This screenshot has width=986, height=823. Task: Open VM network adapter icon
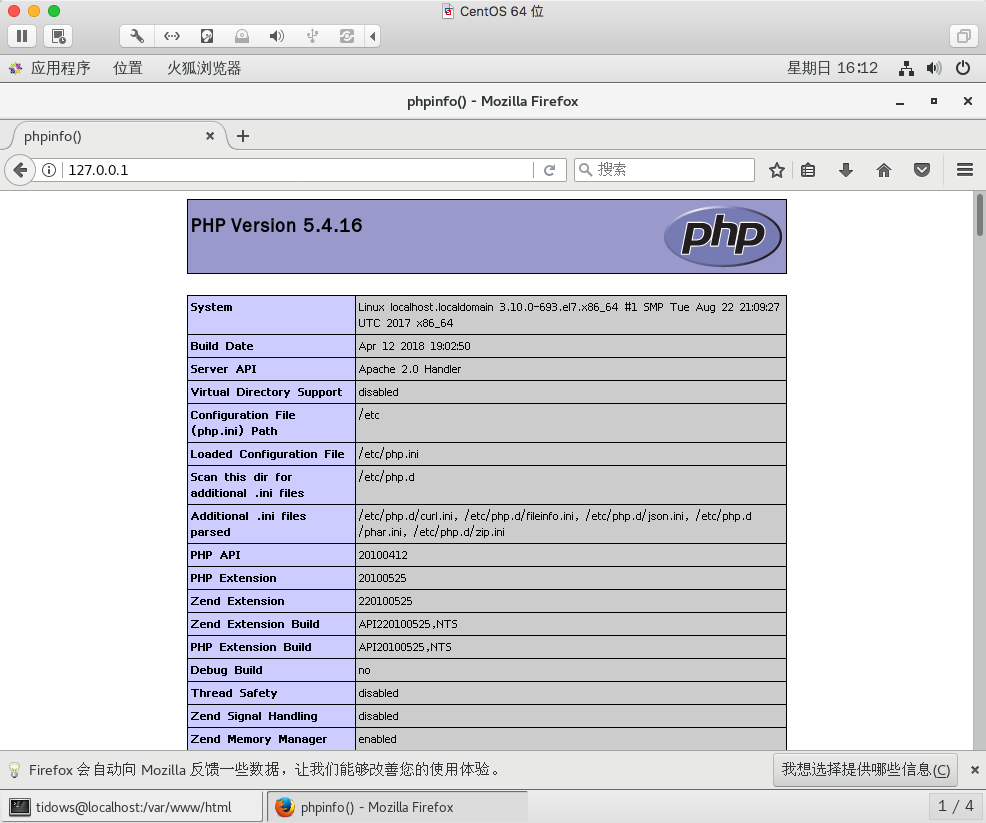click(172, 36)
